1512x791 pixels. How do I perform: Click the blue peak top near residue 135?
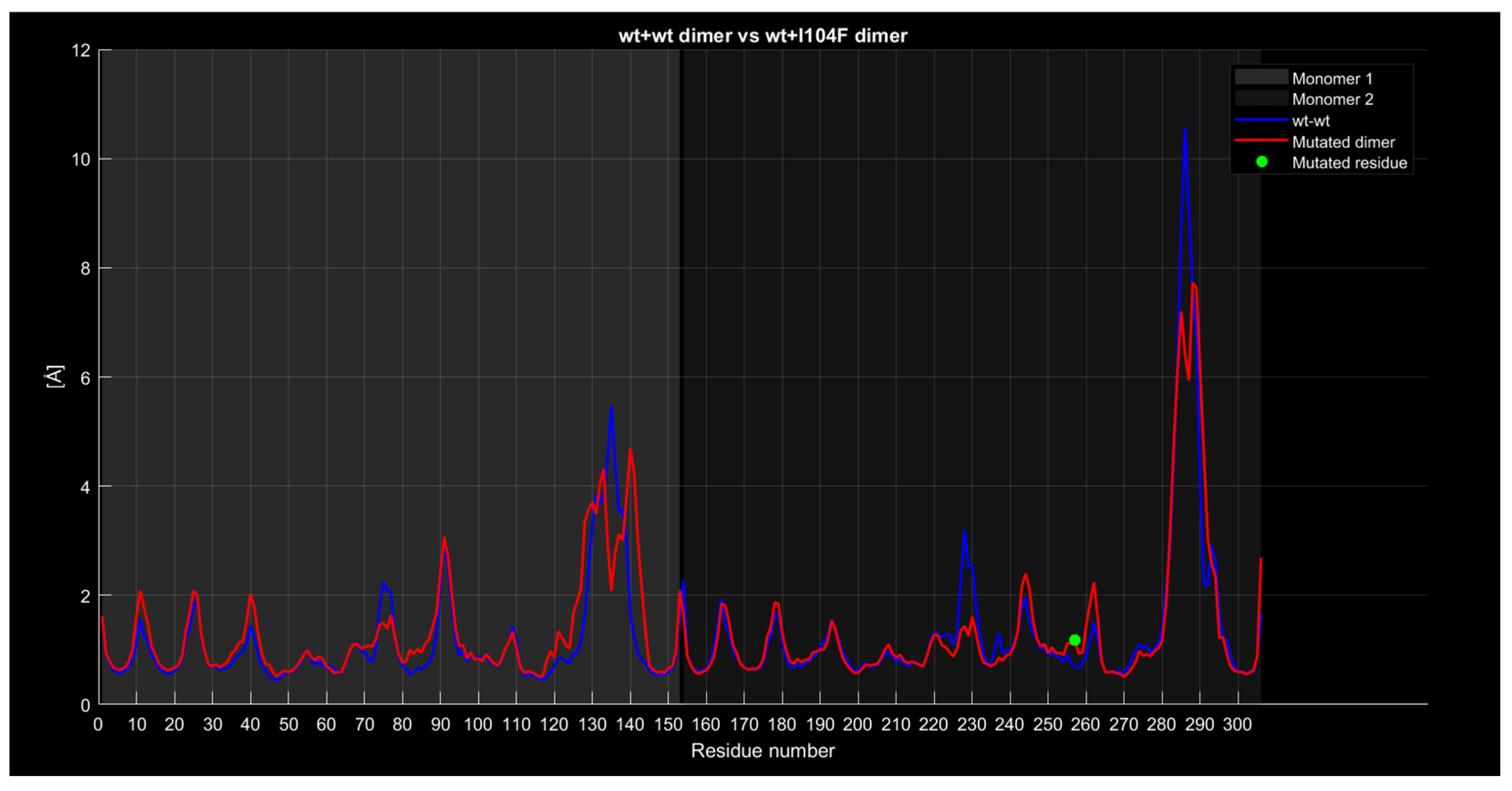click(611, 408)
